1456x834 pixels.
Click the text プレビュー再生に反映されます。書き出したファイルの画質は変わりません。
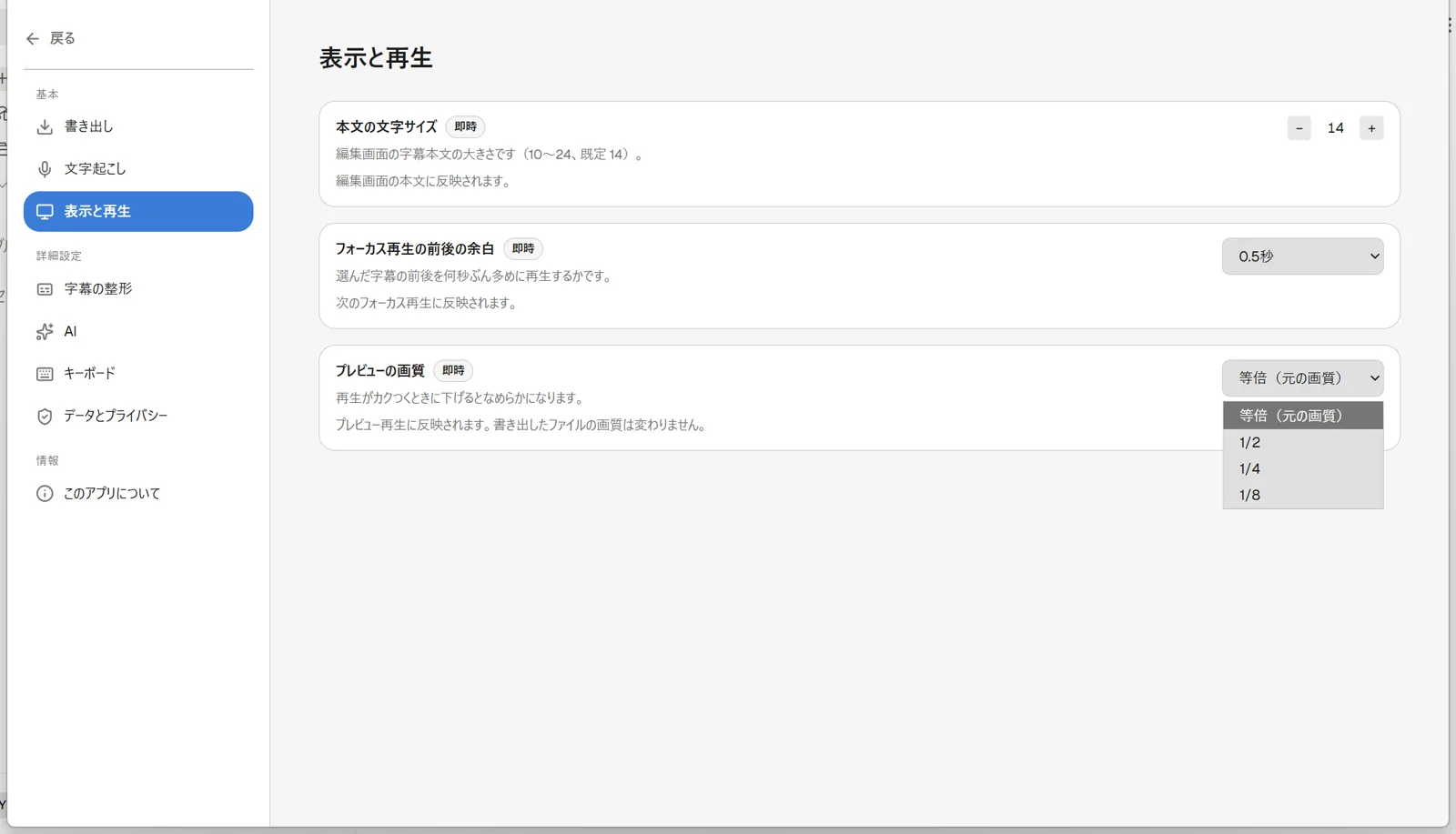(522, 425)
